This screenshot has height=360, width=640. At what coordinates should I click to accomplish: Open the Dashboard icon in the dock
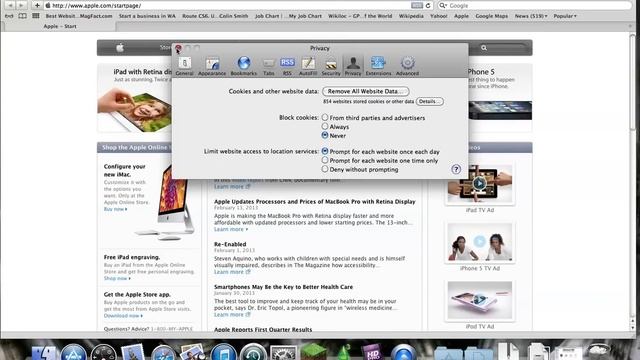point(103,353)
